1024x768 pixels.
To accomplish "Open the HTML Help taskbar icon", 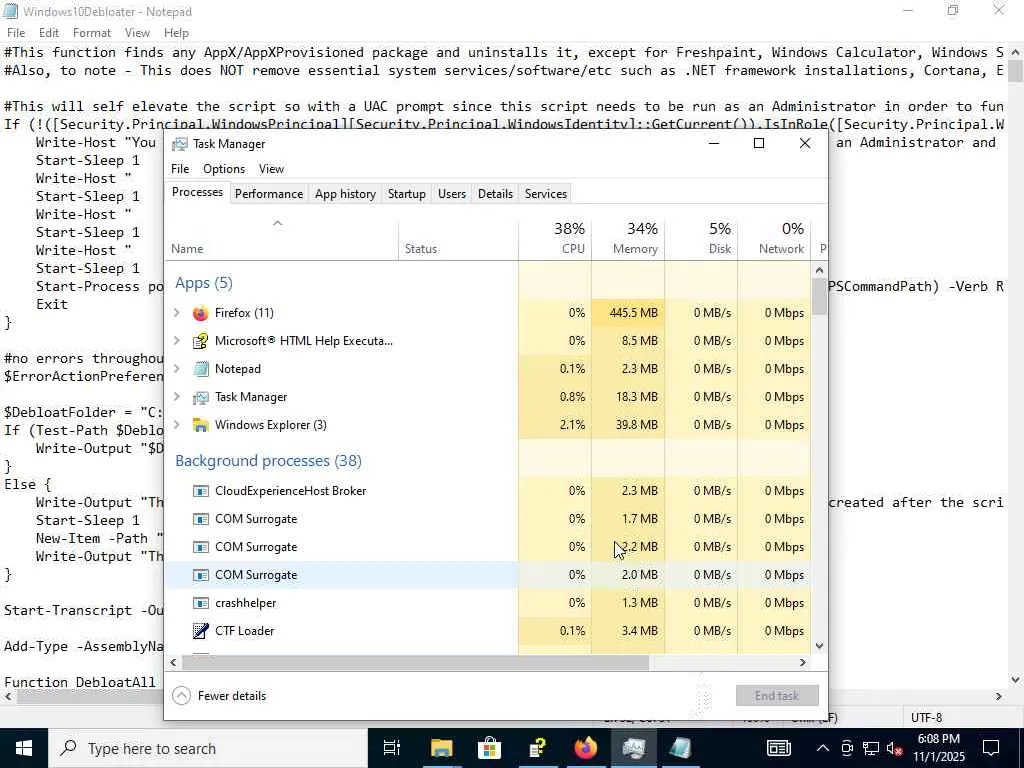I will (x=537, y=748).
